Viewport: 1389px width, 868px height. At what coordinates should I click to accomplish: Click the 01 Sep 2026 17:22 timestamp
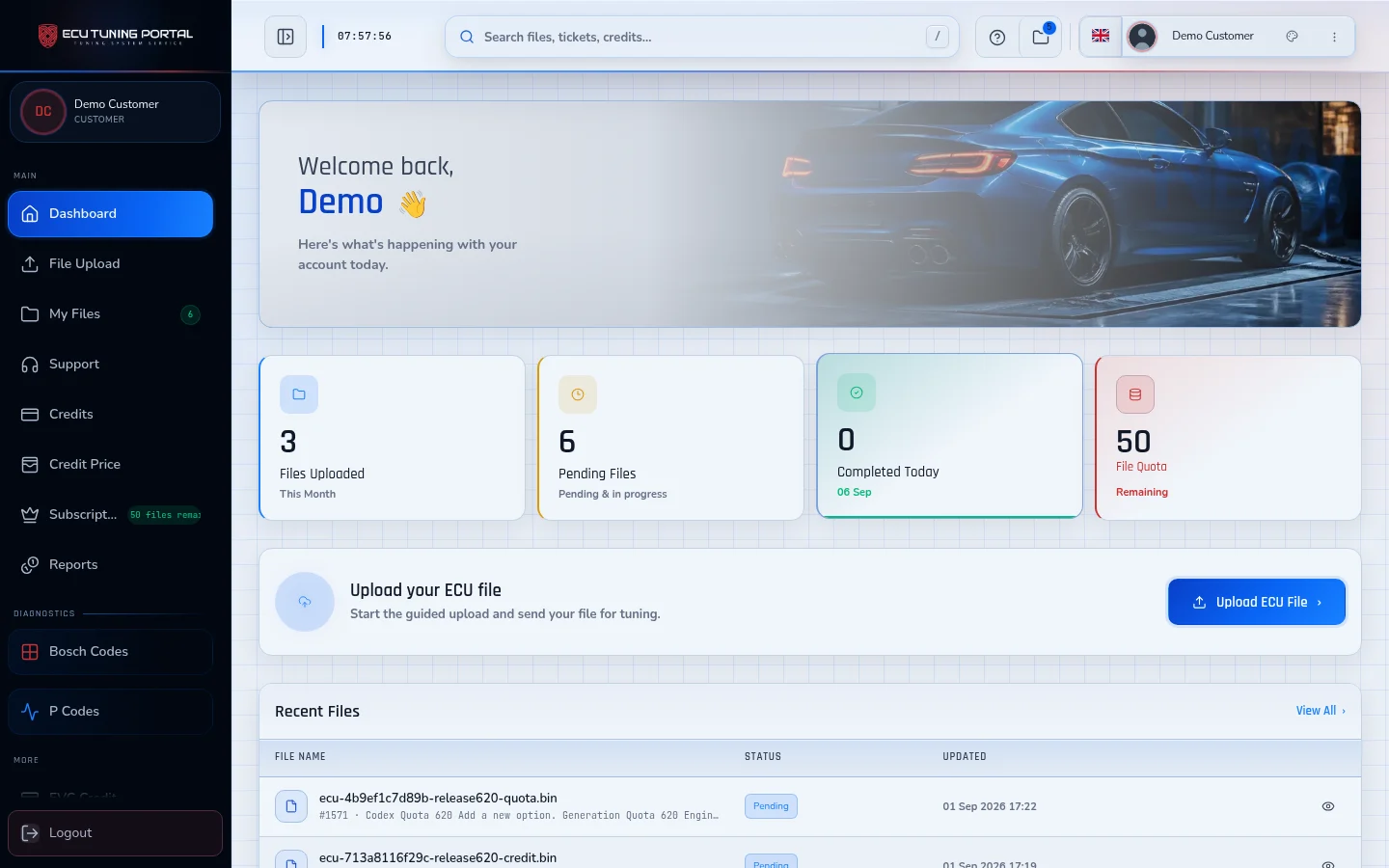coord(990,806)
